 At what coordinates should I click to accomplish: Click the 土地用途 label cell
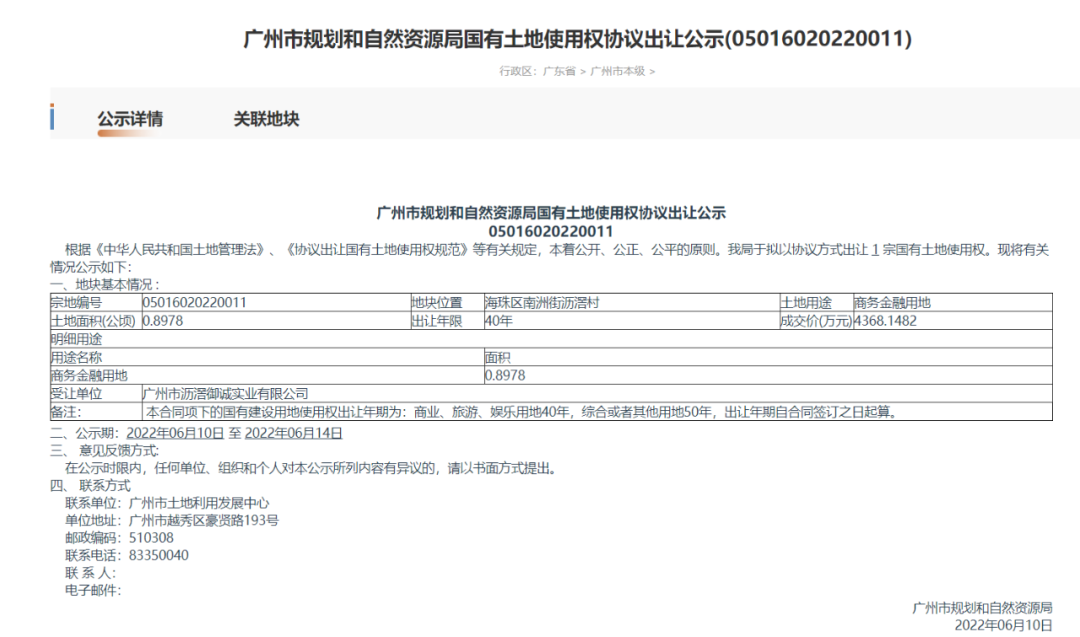click(x=816, y=302)
